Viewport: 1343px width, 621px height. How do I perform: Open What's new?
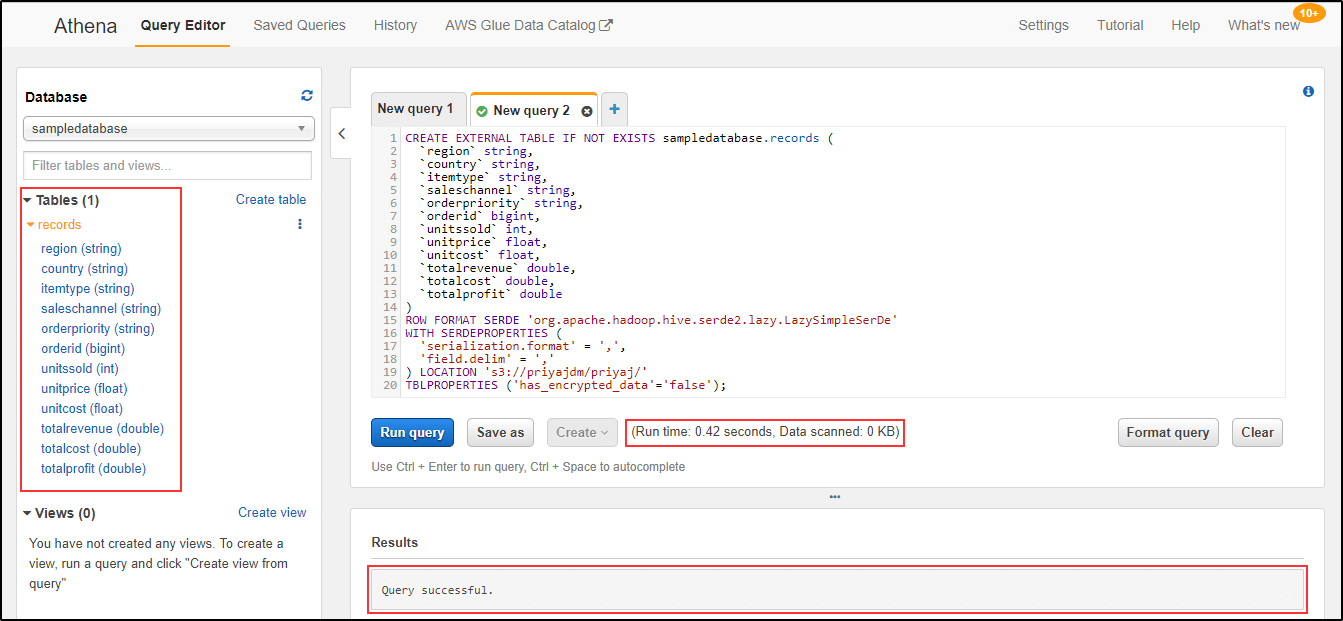(1264, 25)
